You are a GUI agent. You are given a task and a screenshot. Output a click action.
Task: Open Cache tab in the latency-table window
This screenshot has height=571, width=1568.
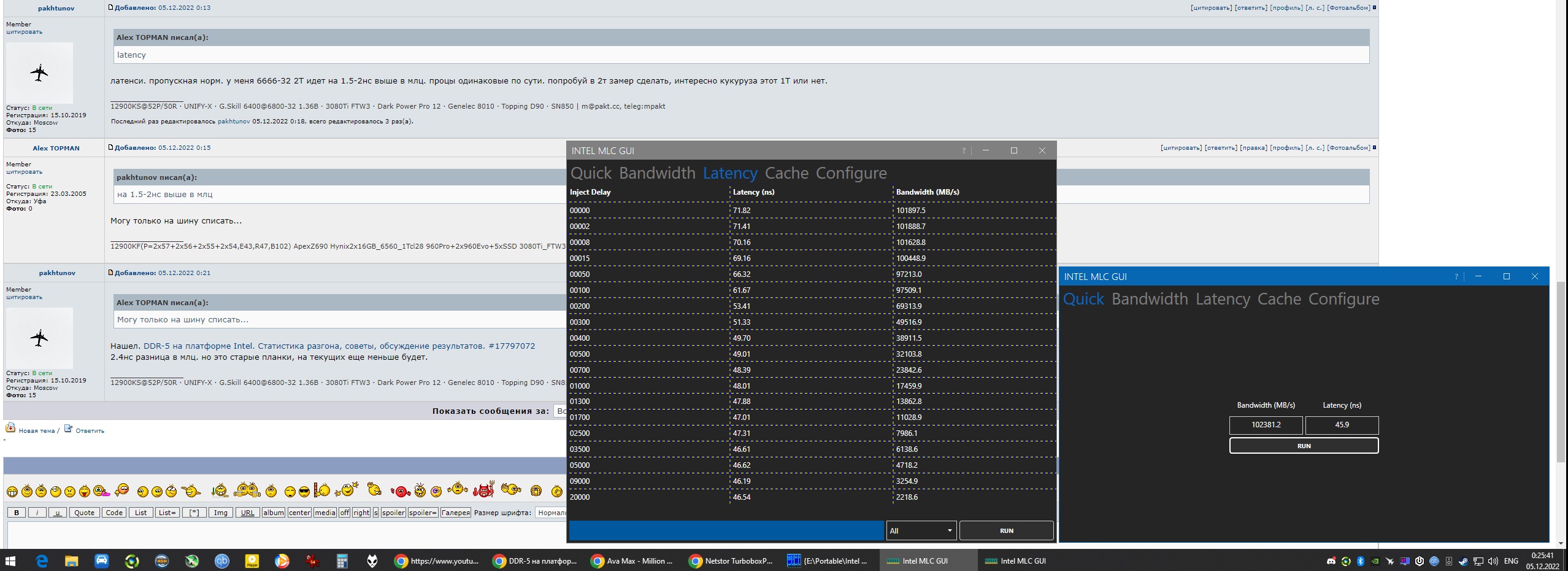(x=786, y=173)
